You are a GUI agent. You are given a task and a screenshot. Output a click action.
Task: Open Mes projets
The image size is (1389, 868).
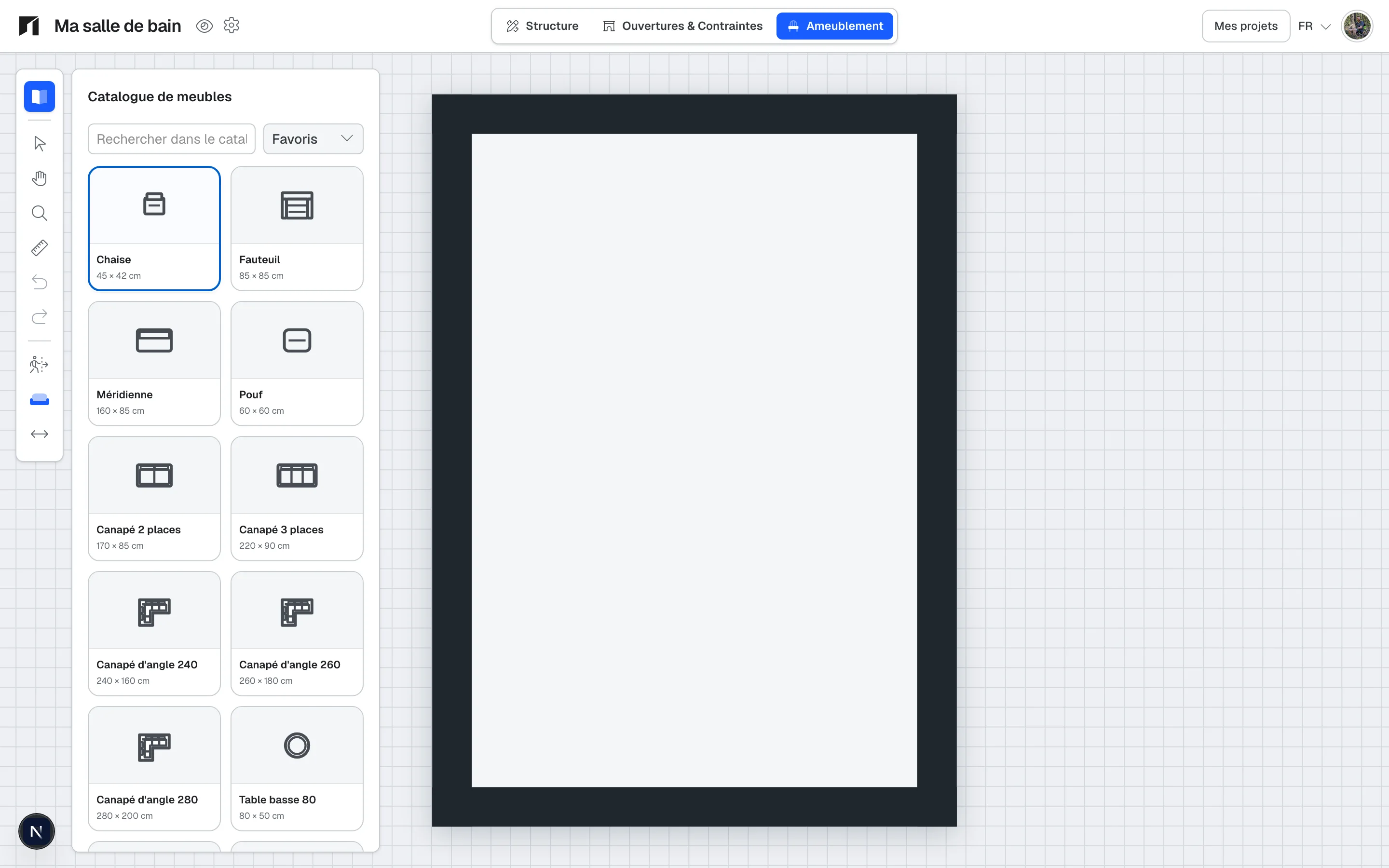tap(1245, 26)
